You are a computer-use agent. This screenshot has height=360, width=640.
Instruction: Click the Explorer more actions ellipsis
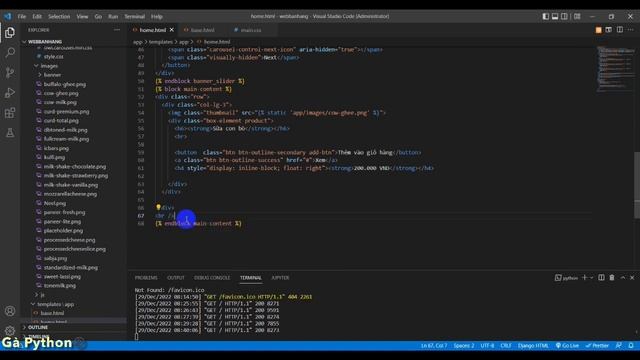pyautogui.click(x=117, y=30)
